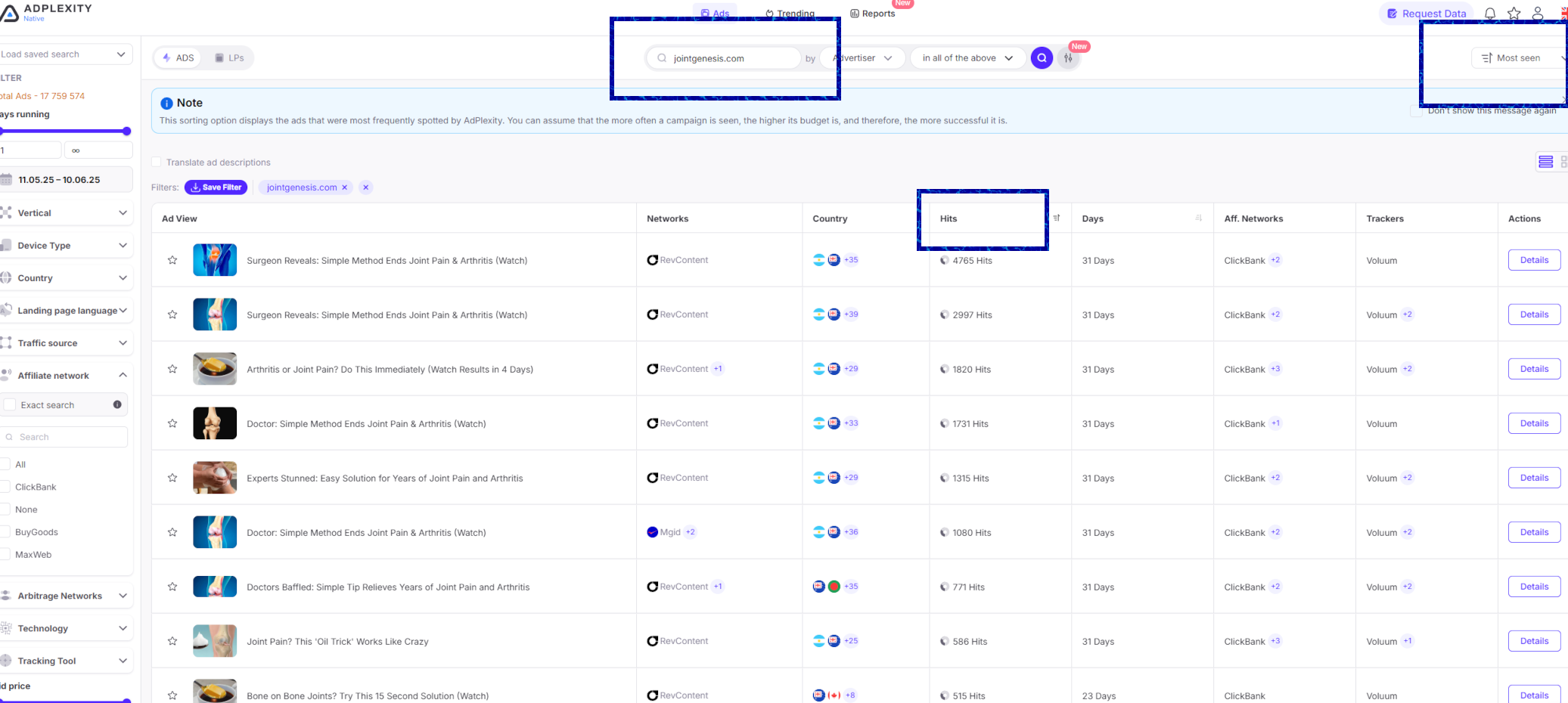
Task: Open the notifications bell icon
Action: [1490, 14]
